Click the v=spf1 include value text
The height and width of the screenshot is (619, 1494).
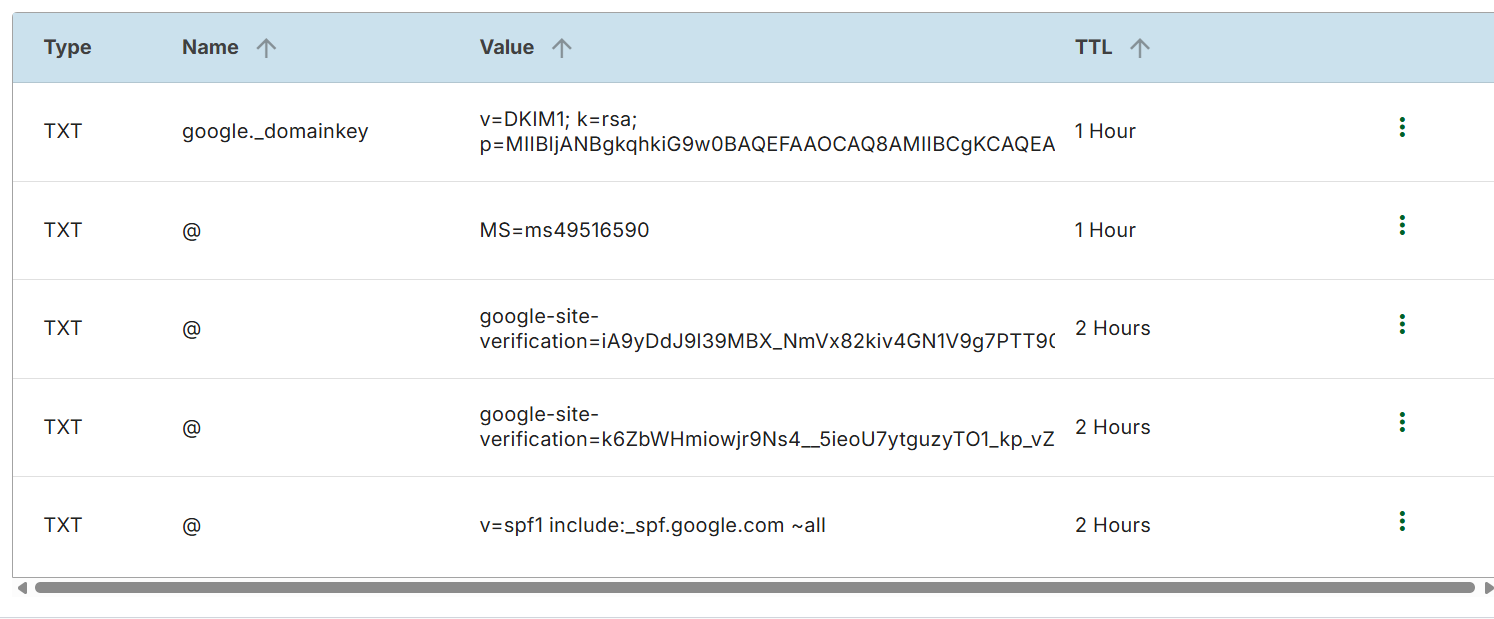coord(651,524)
